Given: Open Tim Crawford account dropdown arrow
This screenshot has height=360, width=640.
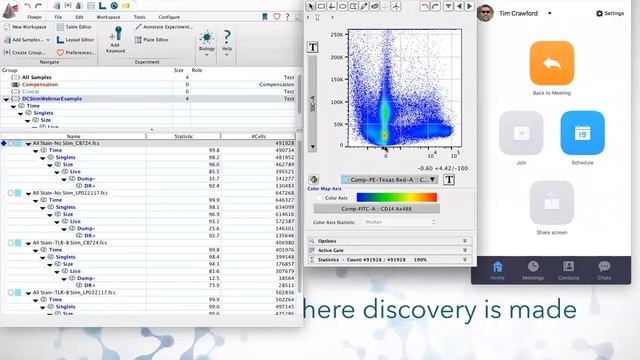Looking at the screenshot, I should (549, 13).
